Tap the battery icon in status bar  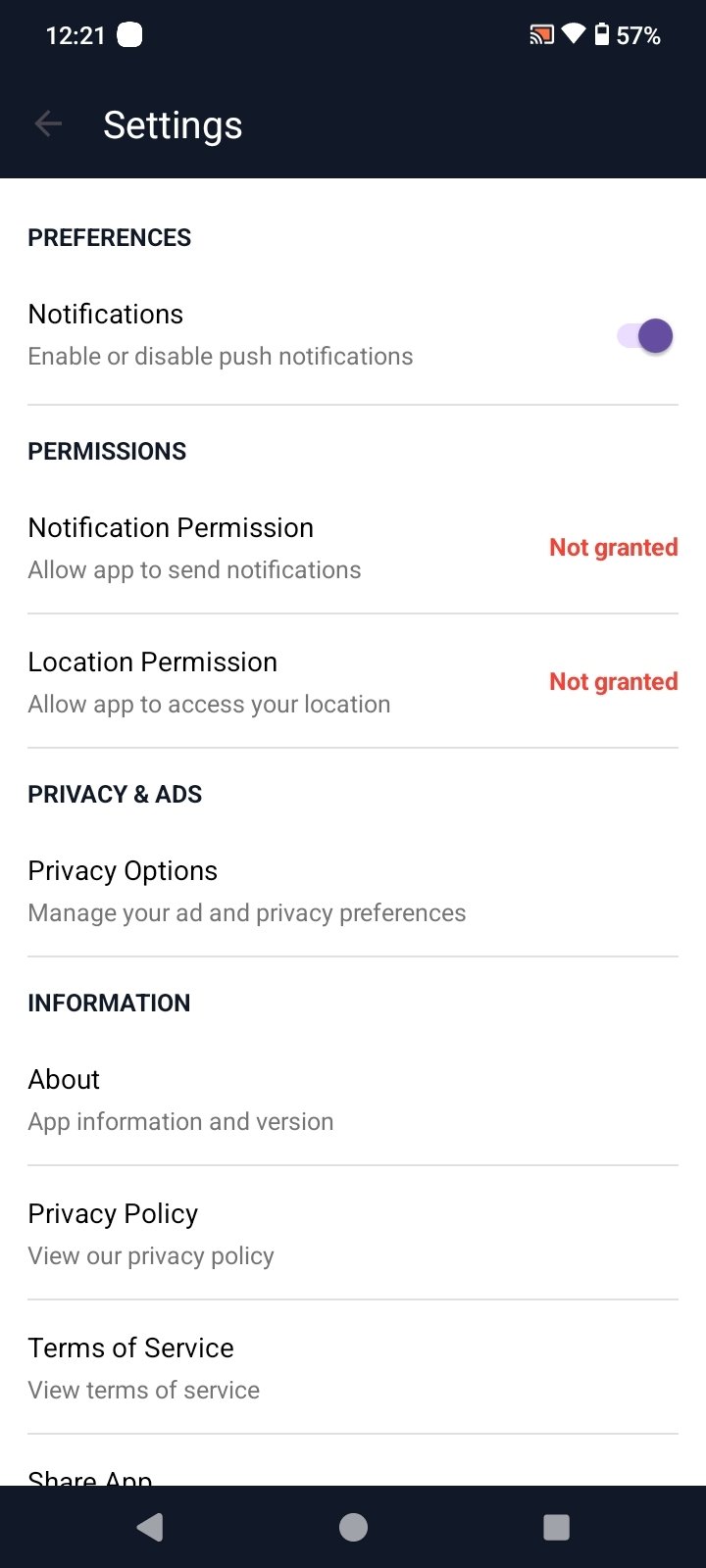601,35
